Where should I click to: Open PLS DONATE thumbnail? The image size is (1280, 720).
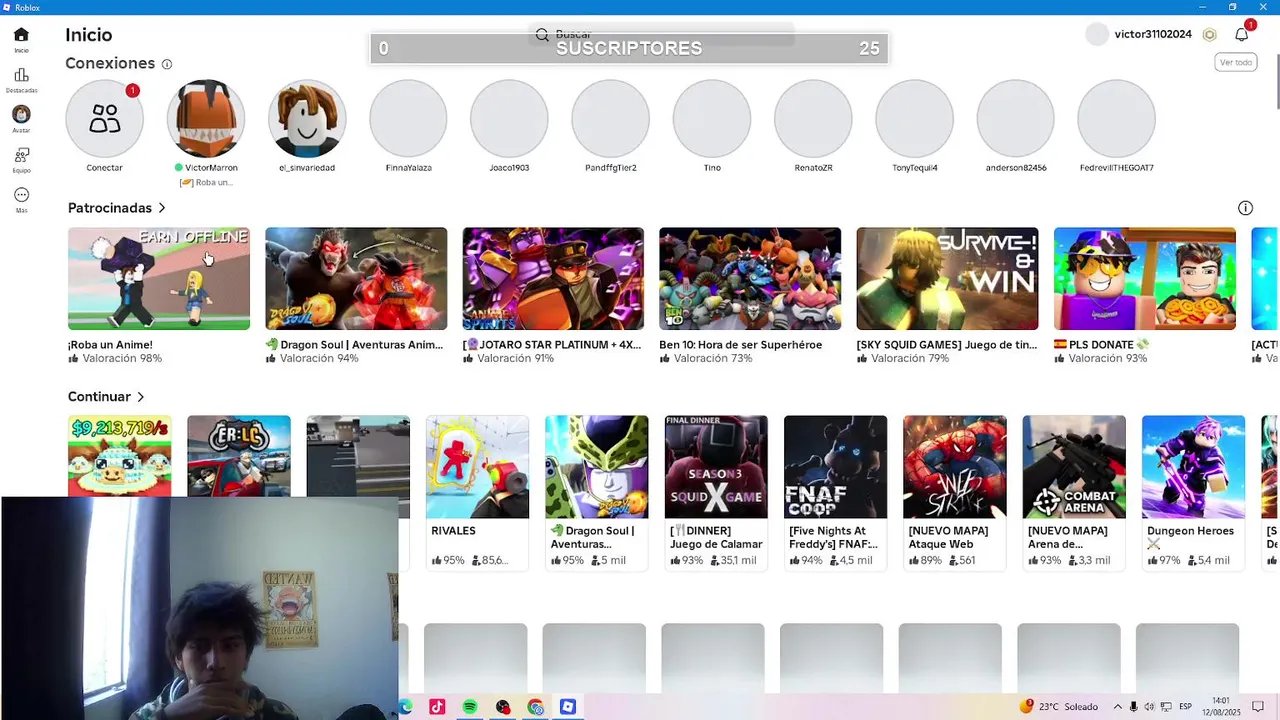[1145, 279]
